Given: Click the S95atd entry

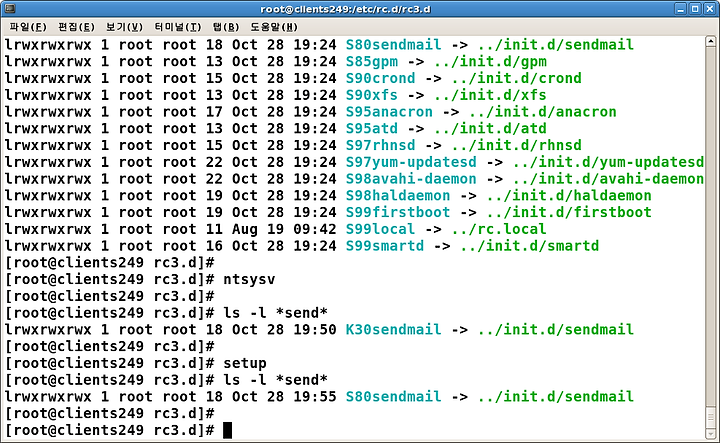Looking at the screenshot, I should tap(371, 129).
